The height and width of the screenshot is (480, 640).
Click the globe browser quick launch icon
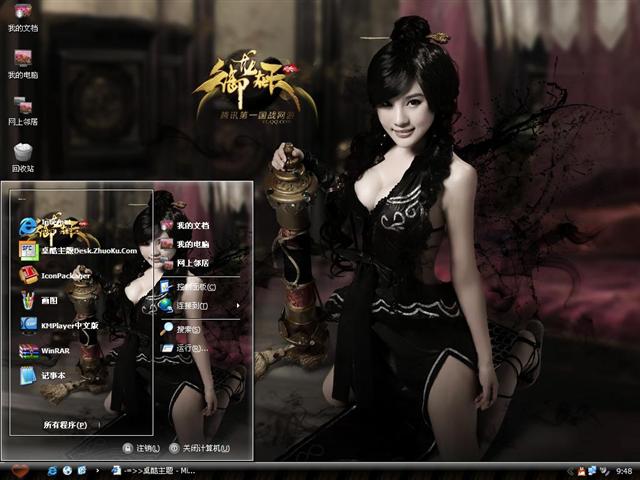pos(67,471)
